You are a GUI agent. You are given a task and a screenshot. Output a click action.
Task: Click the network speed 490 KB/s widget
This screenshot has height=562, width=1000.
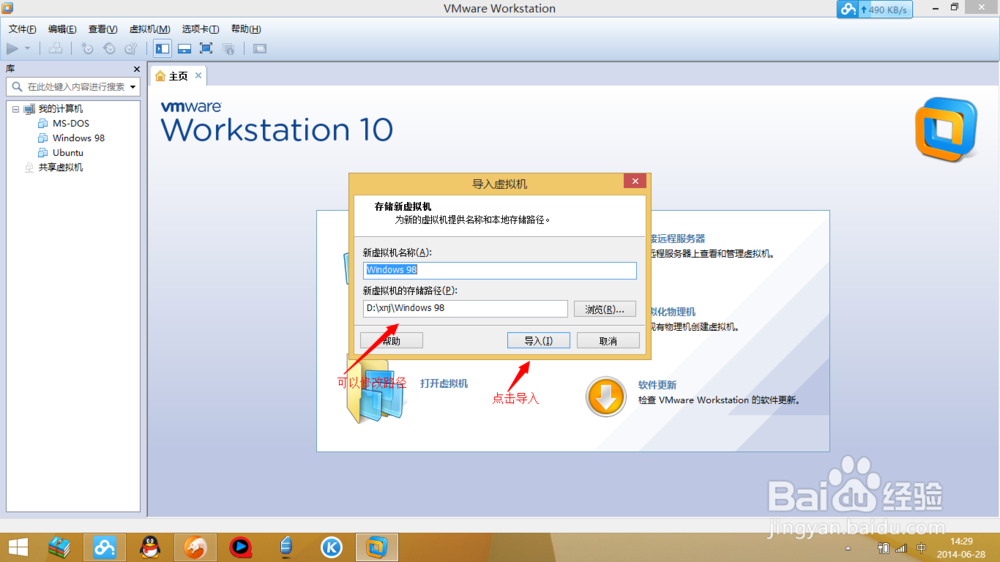[874, 10]
